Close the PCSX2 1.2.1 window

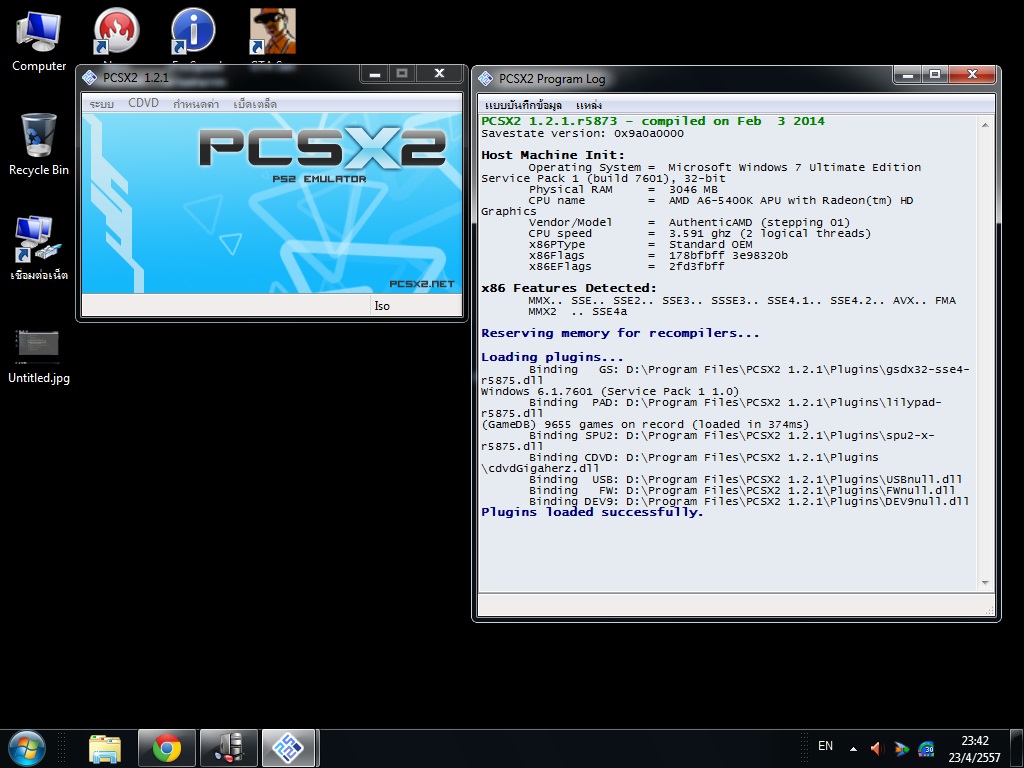point(440,74)
